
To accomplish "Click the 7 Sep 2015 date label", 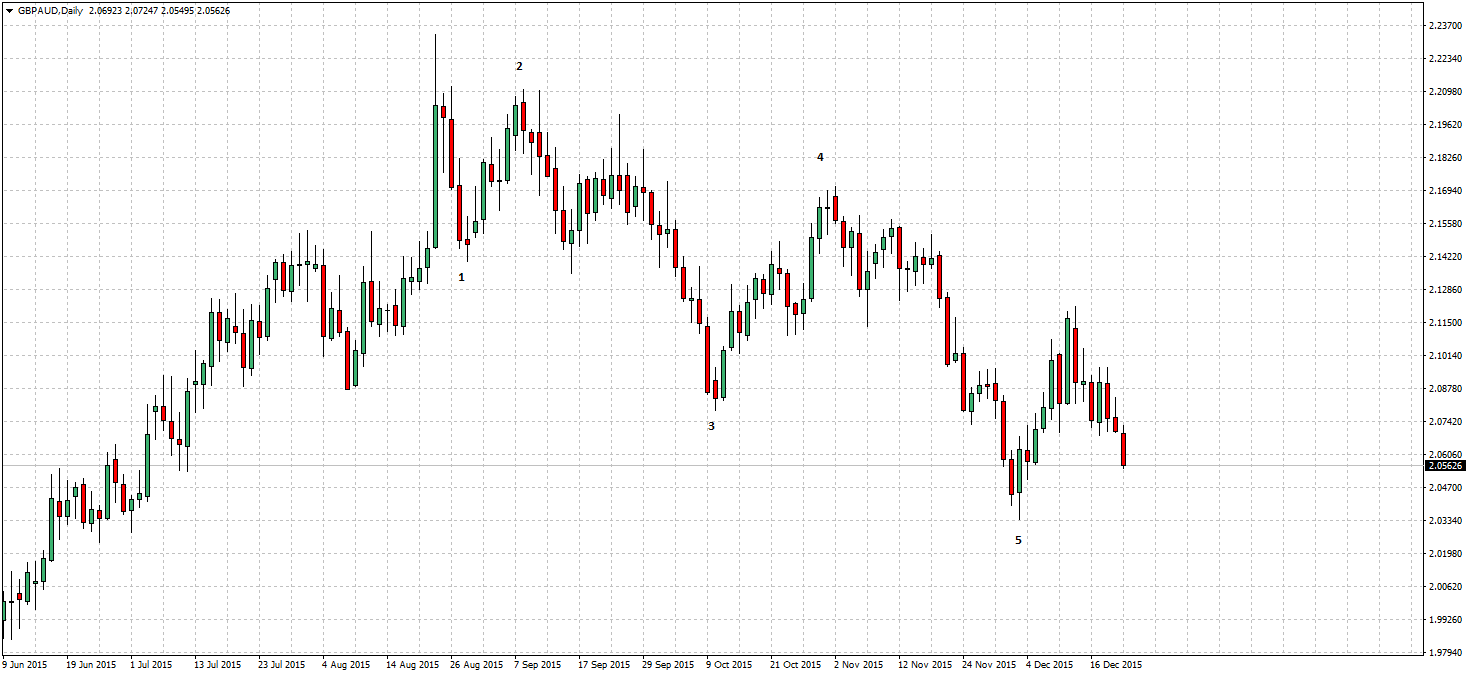I will tap(540, 664).
